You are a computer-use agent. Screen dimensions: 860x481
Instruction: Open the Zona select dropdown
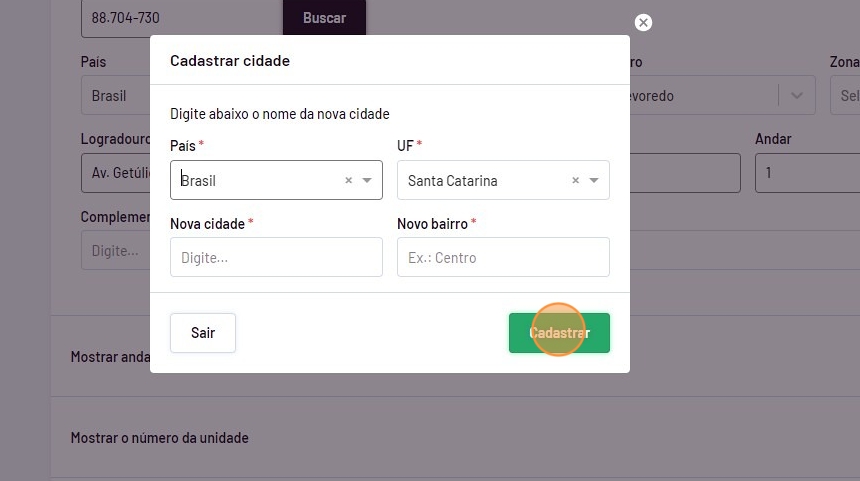[x=843, y=96]
